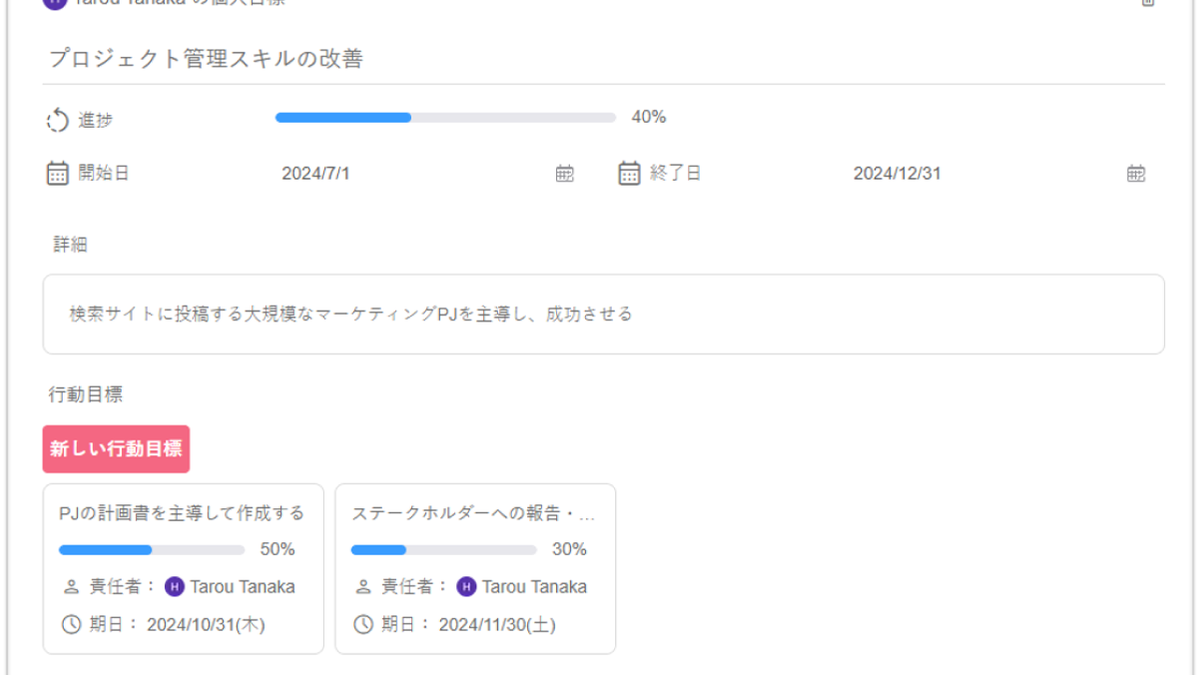Click the 開始日 label
The image size is (1200, 675).
(104, 173)
